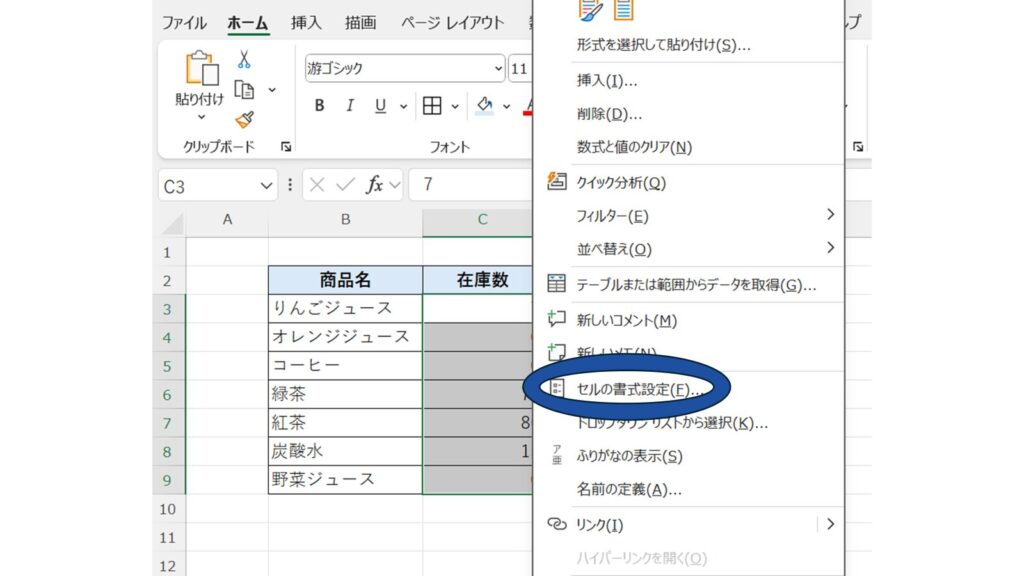The width and height of the screenshot is (1024, 576).
Task: Expand the Name Box dropdown showing C3
Action: (266, 186)
